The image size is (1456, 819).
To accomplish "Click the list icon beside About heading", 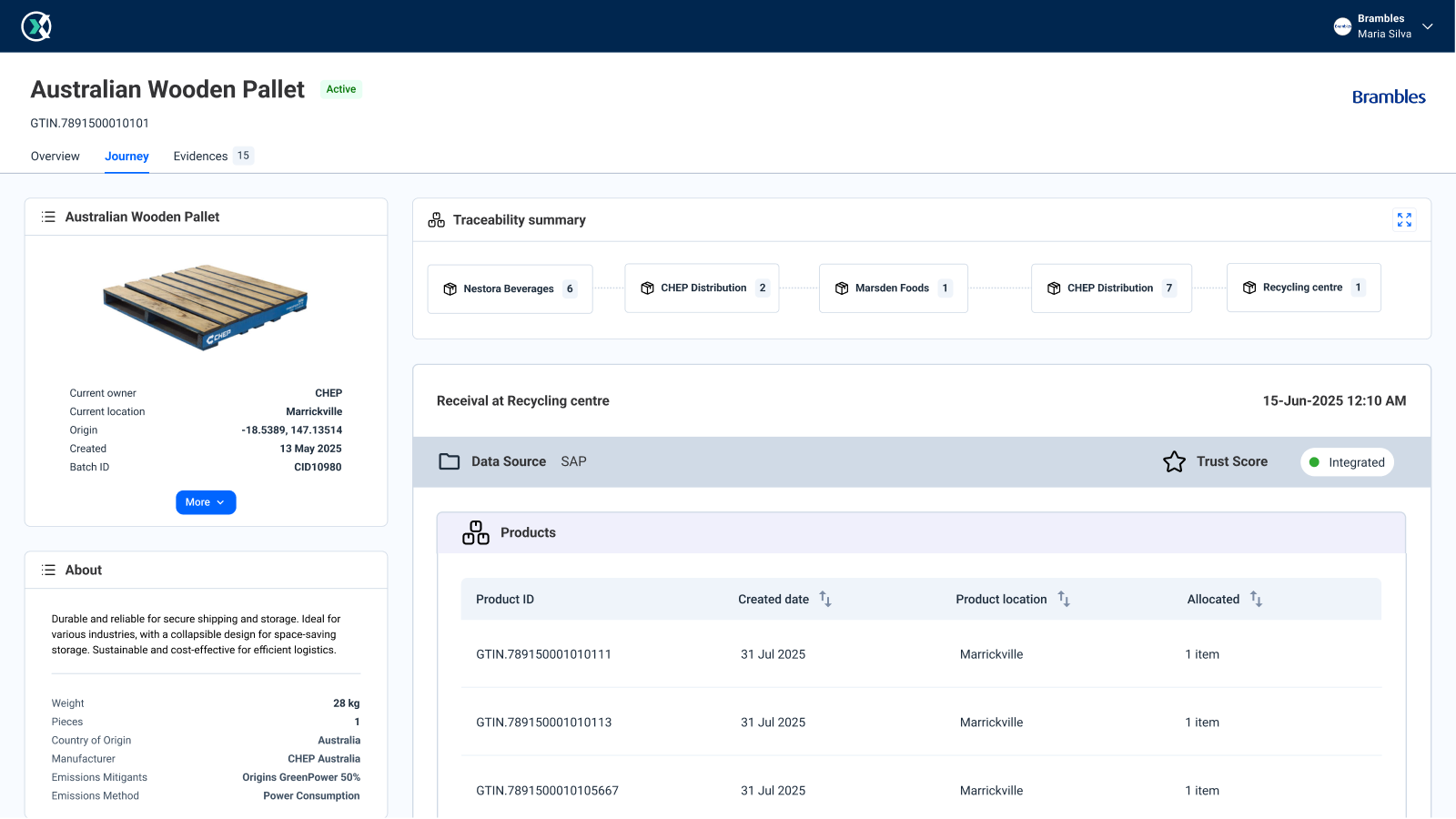I will [48, 570].
